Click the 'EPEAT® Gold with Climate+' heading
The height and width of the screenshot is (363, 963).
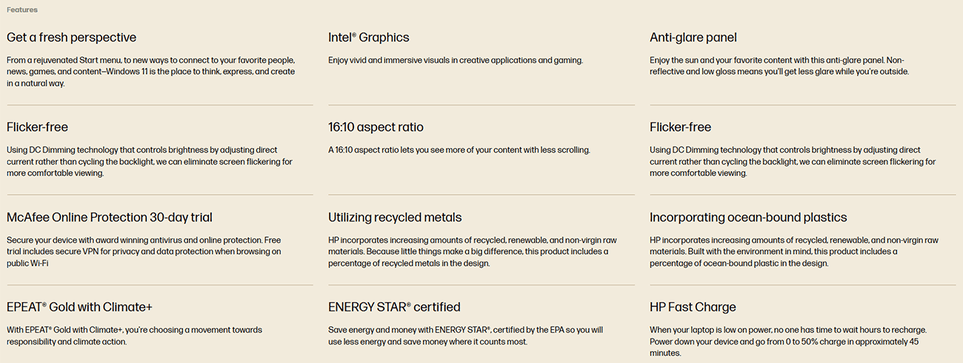coord(80,307)
